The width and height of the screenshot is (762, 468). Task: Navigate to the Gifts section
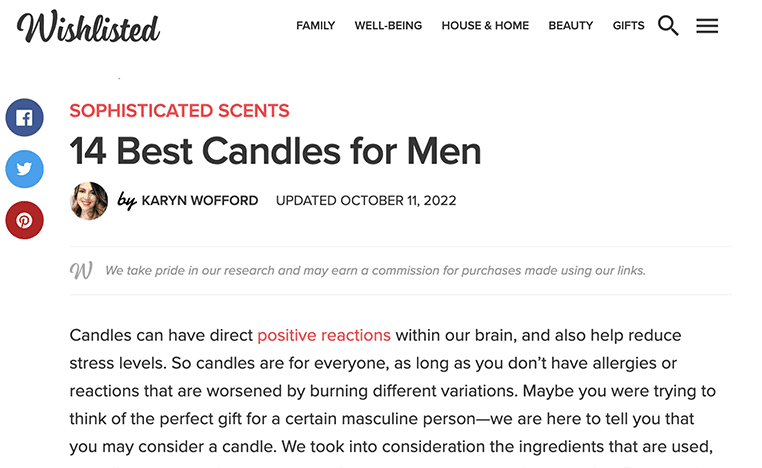[x=628, y=26]
